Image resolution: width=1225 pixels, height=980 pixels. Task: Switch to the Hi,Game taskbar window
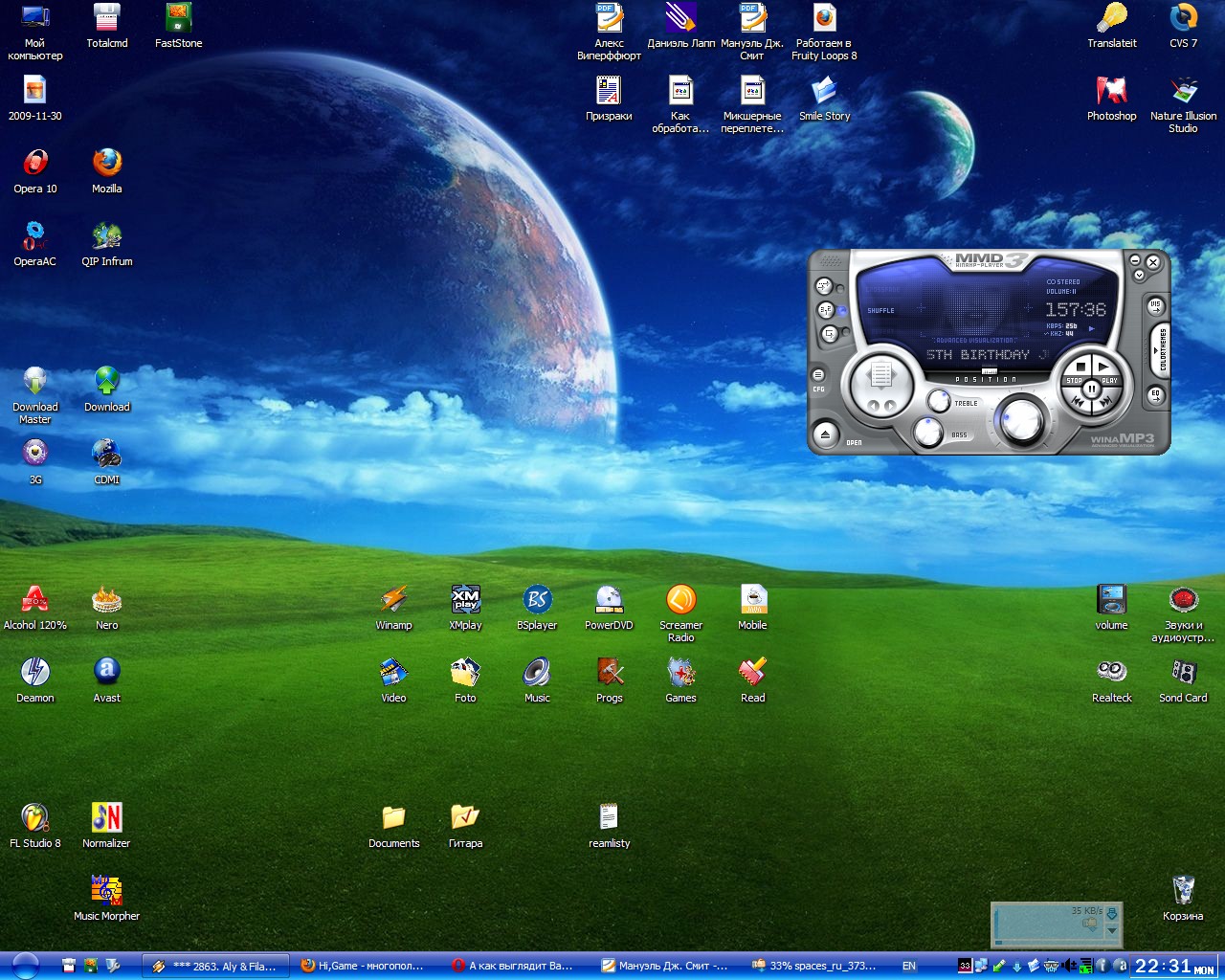tap(363, 966)
